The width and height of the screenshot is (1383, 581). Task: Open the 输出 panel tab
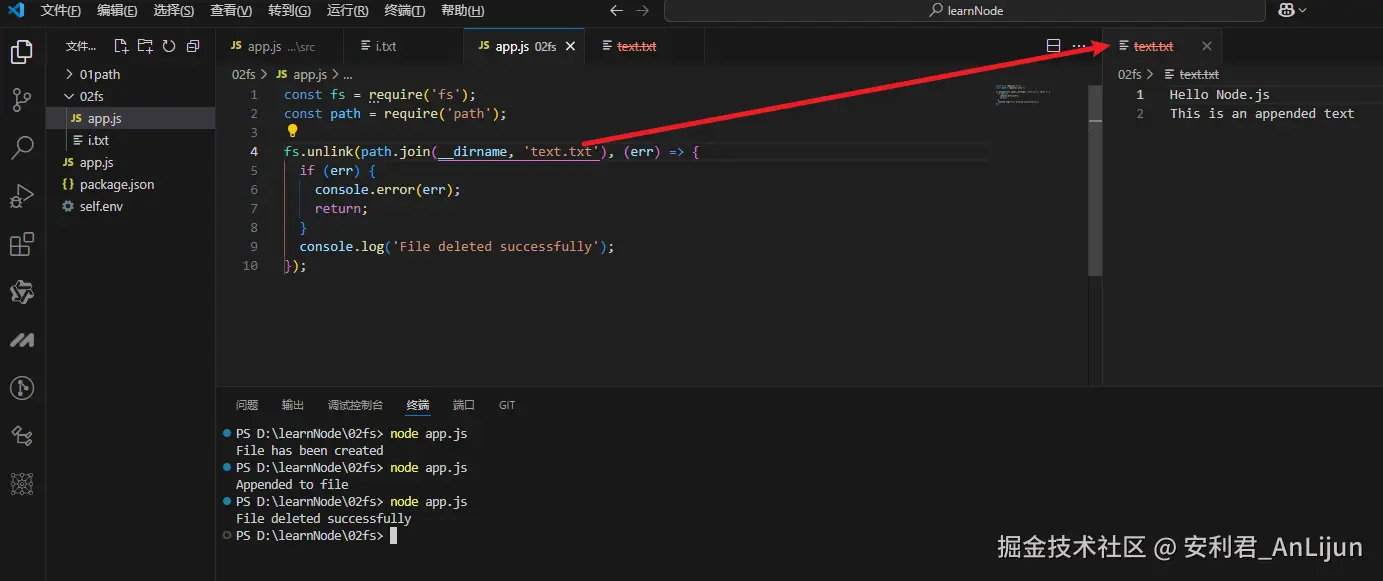tap(293, 405)
